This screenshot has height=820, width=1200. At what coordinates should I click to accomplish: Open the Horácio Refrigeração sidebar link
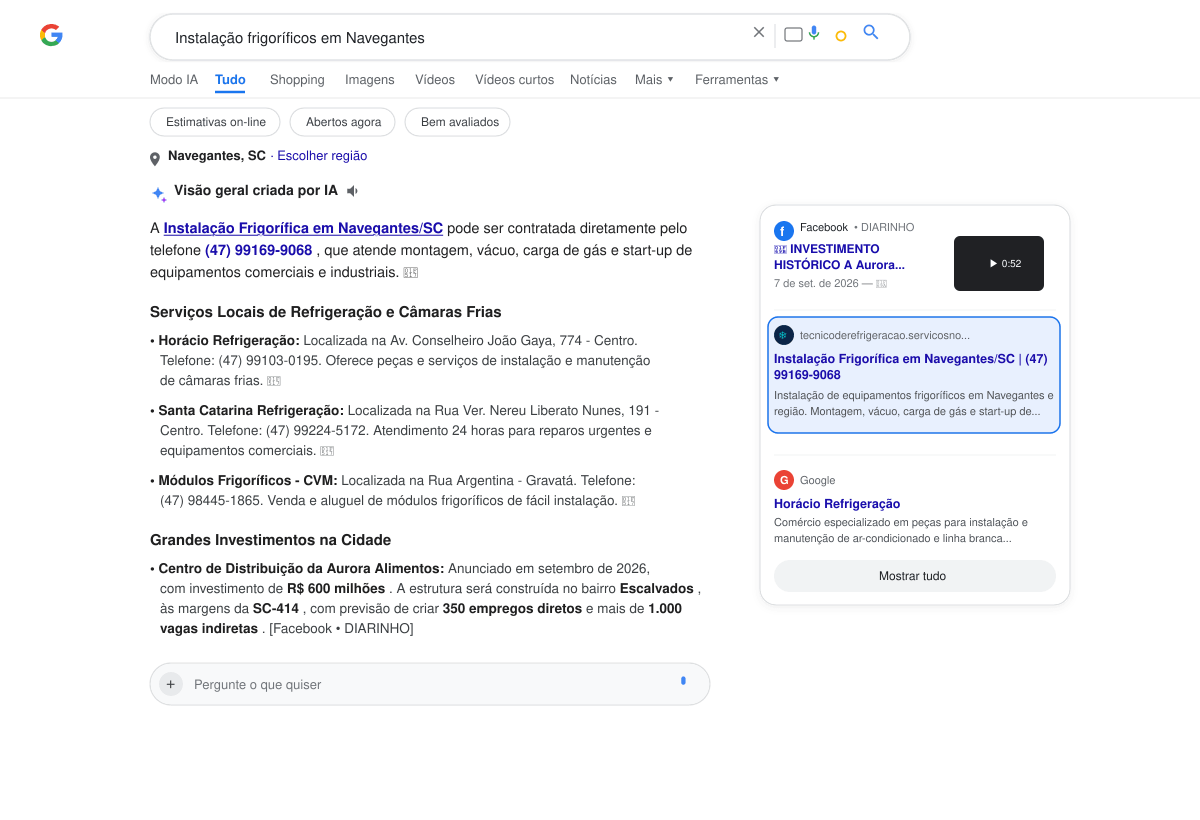point(837,504)
